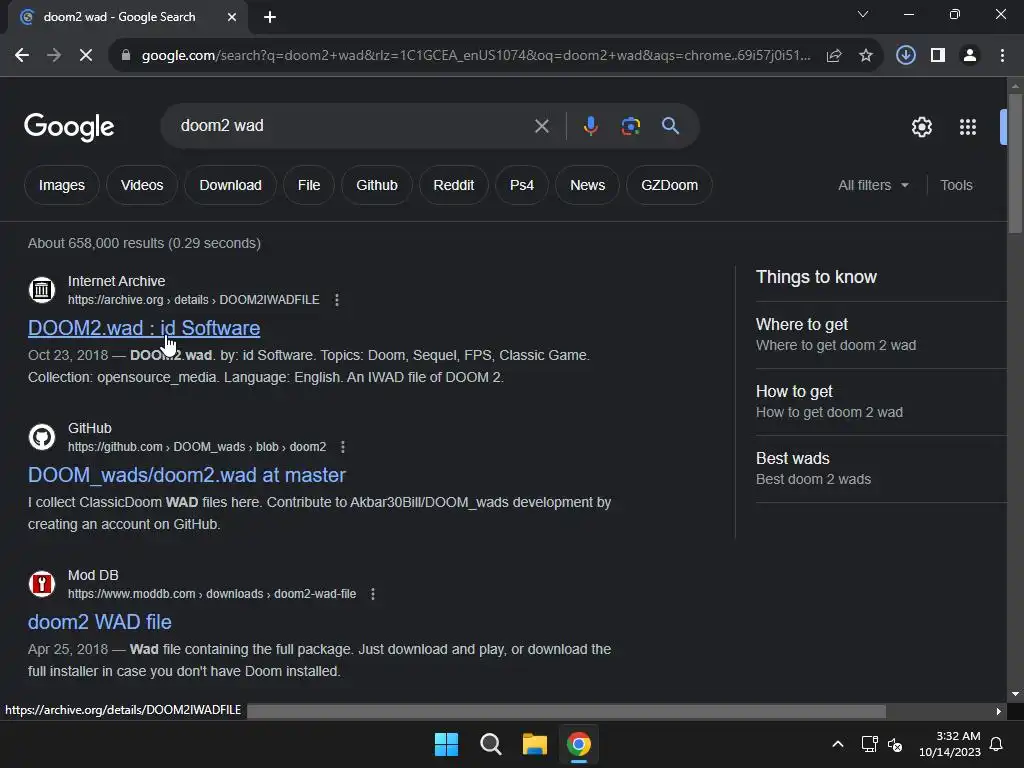Open the Windows Start menu
This screenshot has width=1024, height=768.
tap(447, 744)
